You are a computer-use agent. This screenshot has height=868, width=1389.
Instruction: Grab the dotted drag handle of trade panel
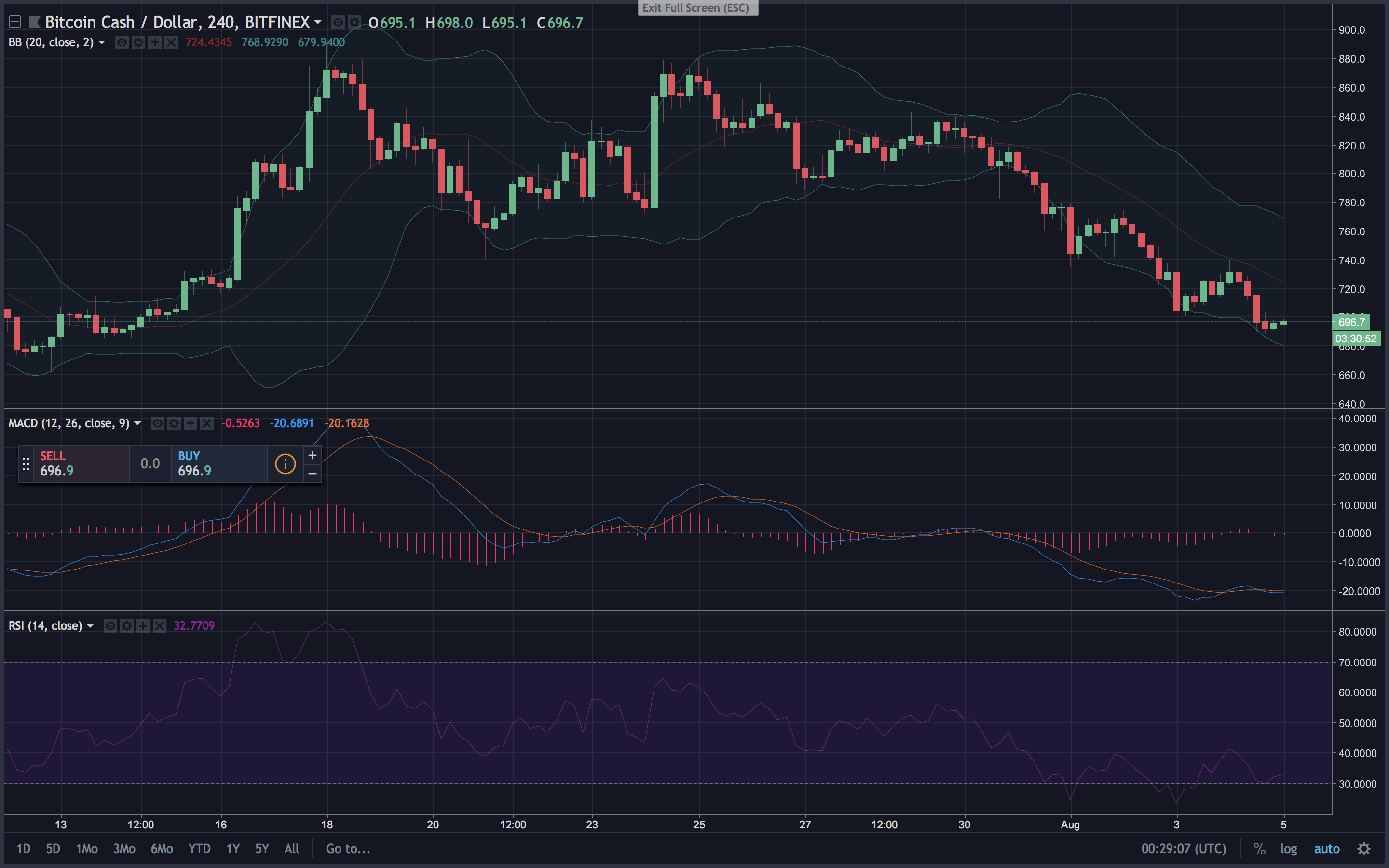tap(26, 464)
